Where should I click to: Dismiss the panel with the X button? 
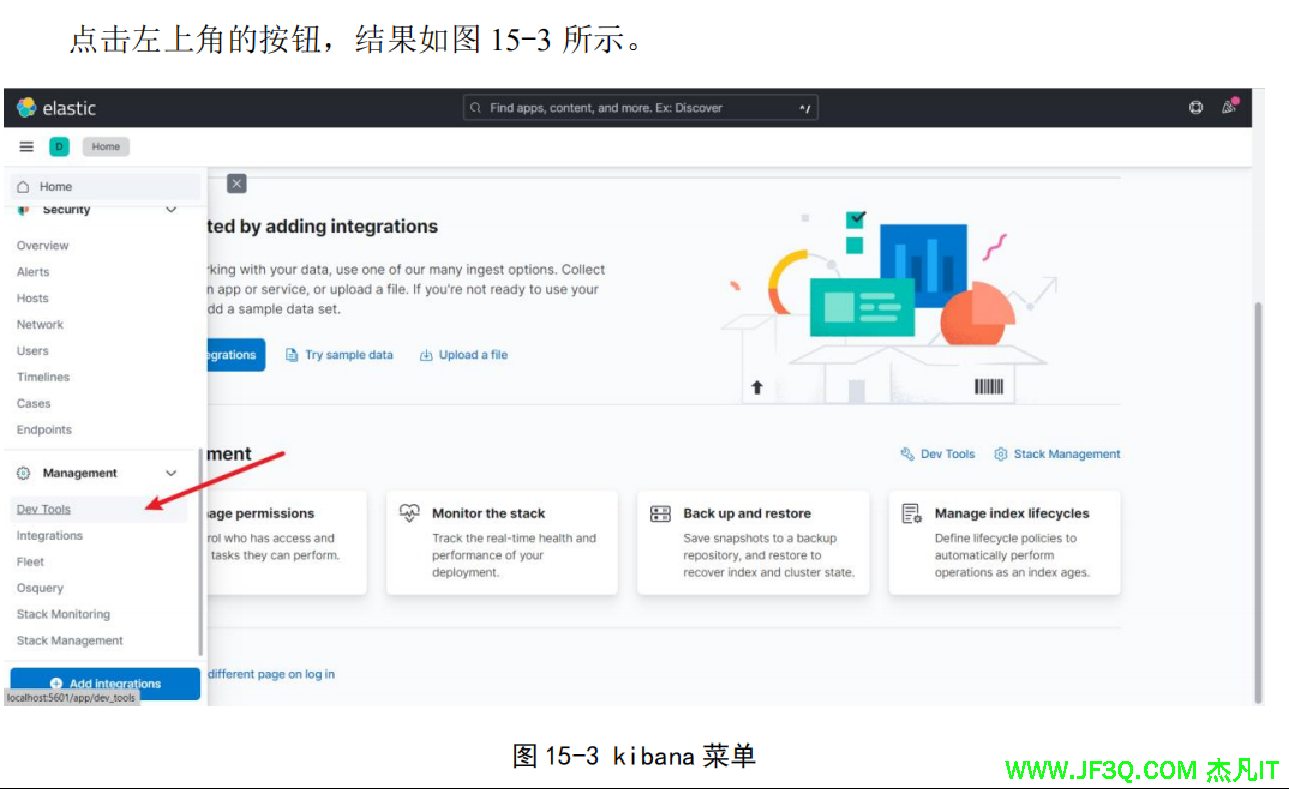click(x=236, y=184)
